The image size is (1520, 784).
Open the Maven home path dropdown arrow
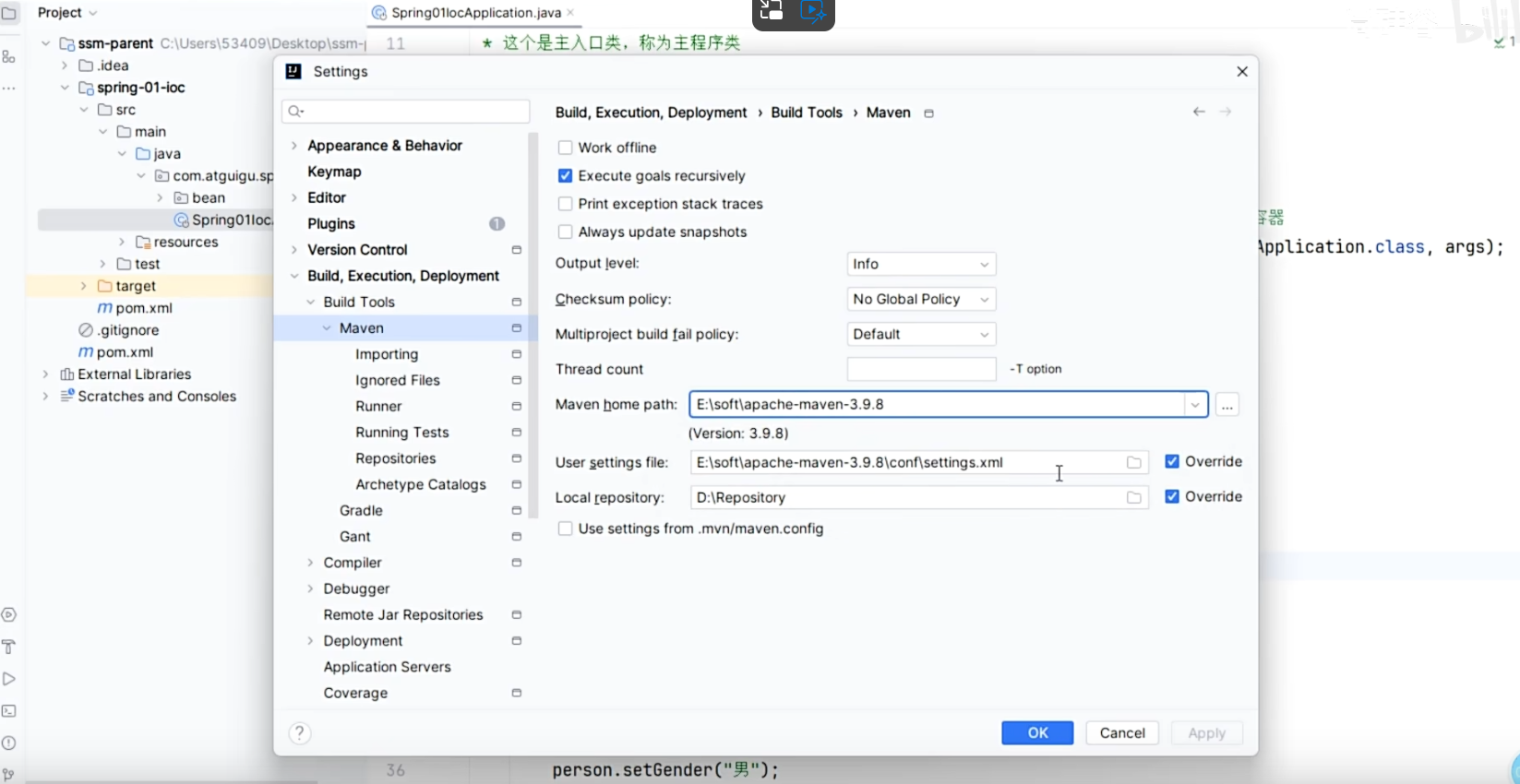tap(1195, 405)
